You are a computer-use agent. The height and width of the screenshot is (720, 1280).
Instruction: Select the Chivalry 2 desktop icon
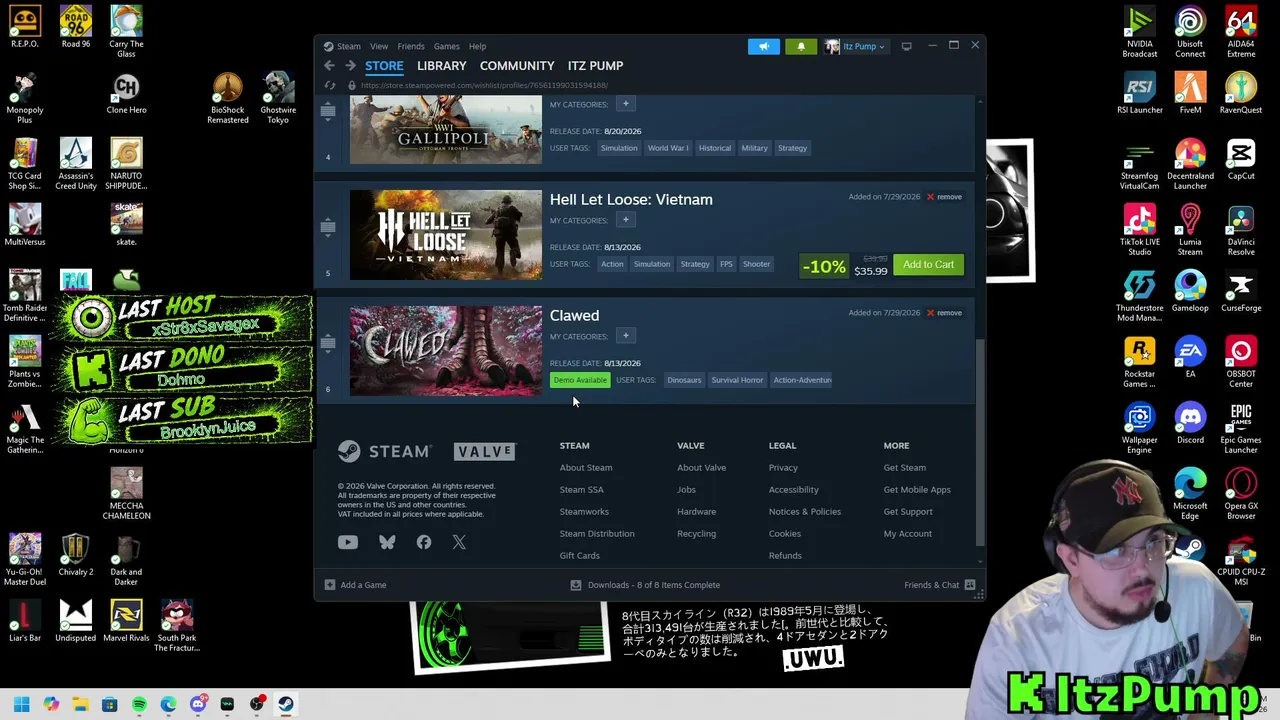(76, 554)
